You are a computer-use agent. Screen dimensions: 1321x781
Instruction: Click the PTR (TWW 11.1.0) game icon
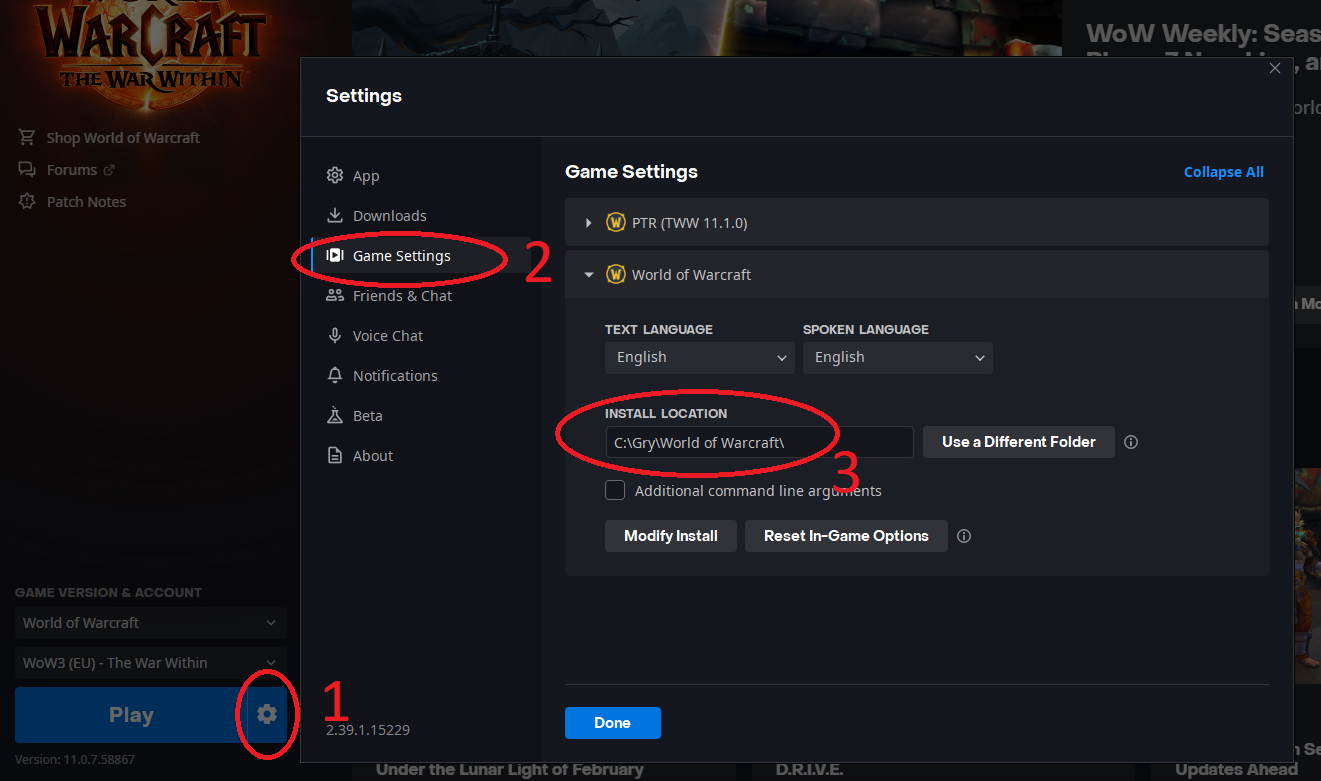(x=616, y=223)
